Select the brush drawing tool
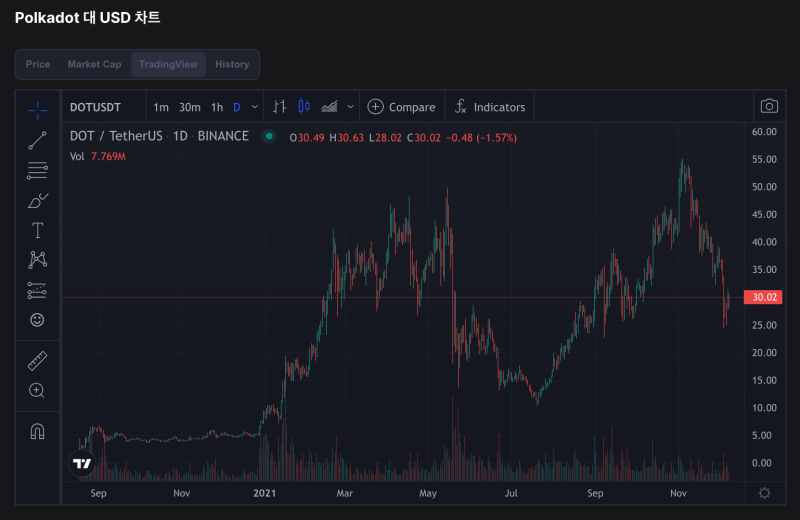Screen dimensions: 800x520 tap(38, 201)
